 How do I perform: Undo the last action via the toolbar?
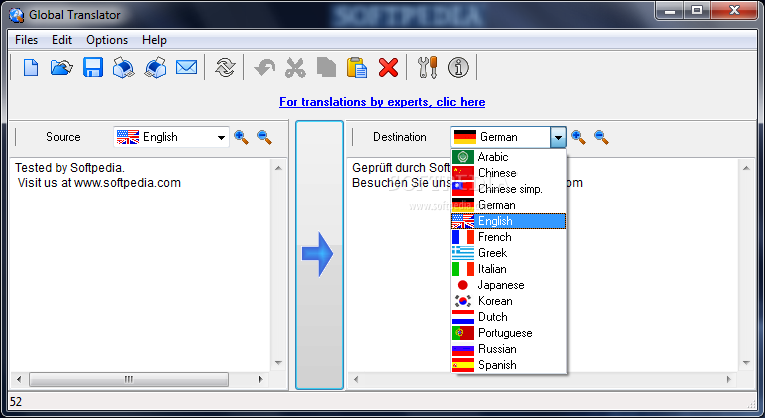[x=265, y=67]
